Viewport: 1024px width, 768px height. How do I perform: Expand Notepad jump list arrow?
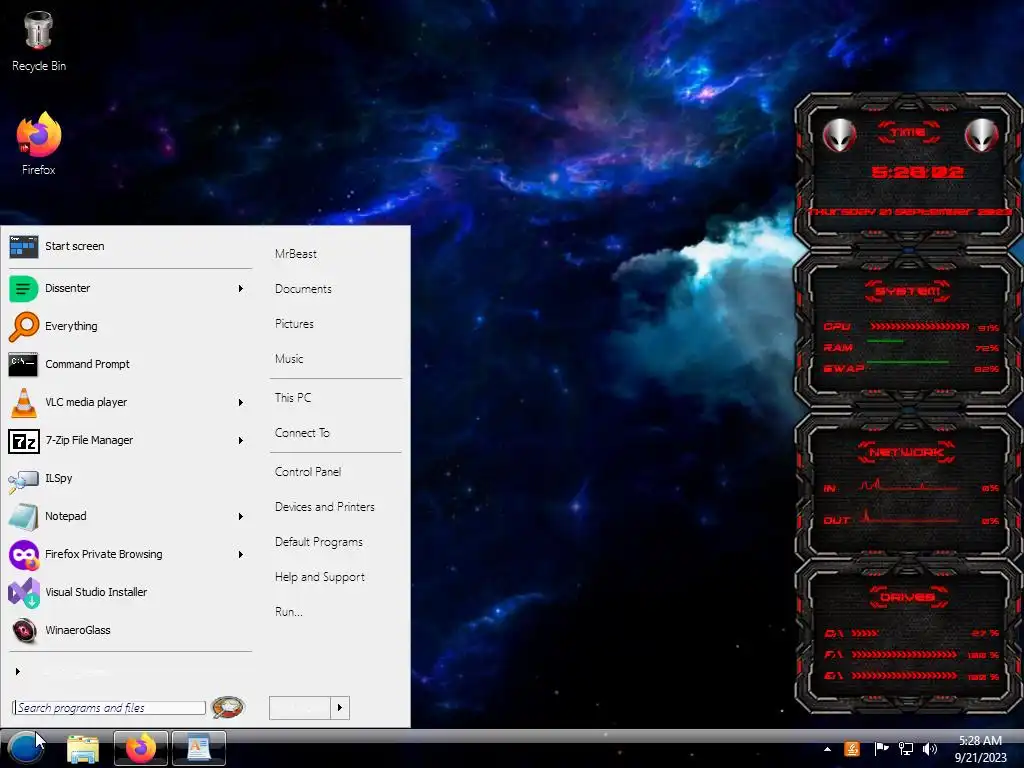pyautogui.click(x=241, y=517)
